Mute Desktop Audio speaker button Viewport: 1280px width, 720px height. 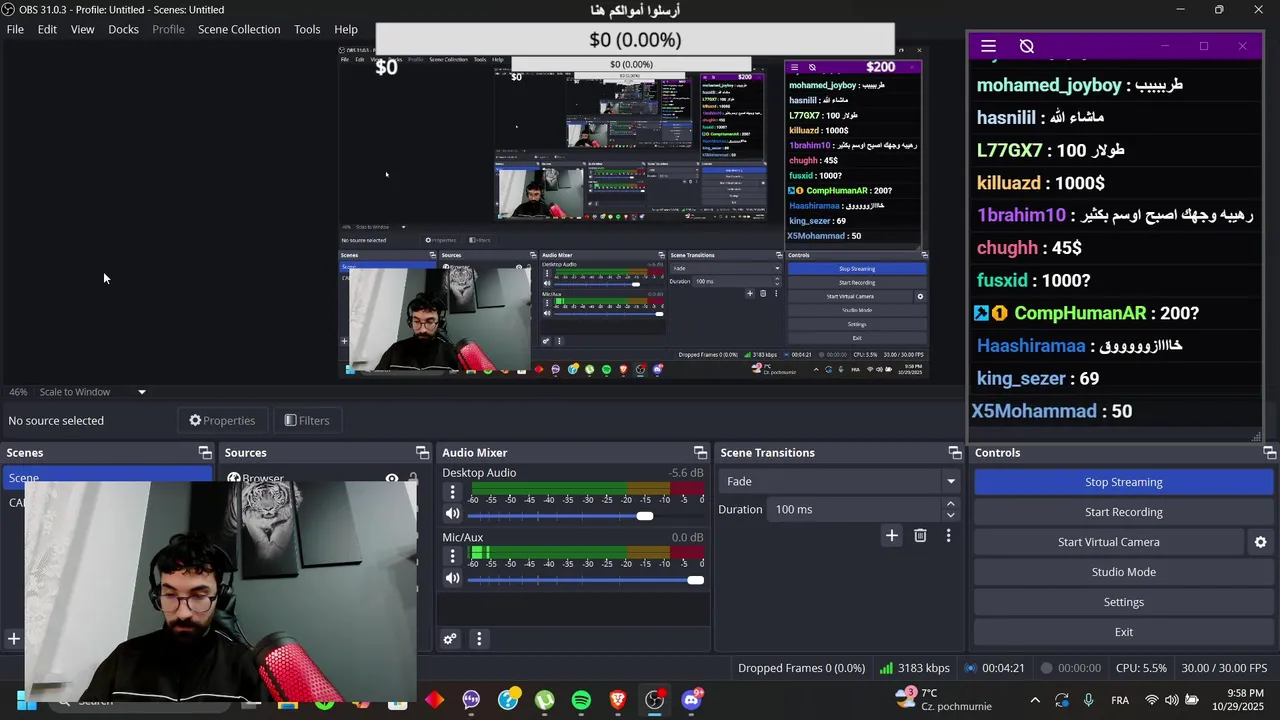tap(453, 514)
